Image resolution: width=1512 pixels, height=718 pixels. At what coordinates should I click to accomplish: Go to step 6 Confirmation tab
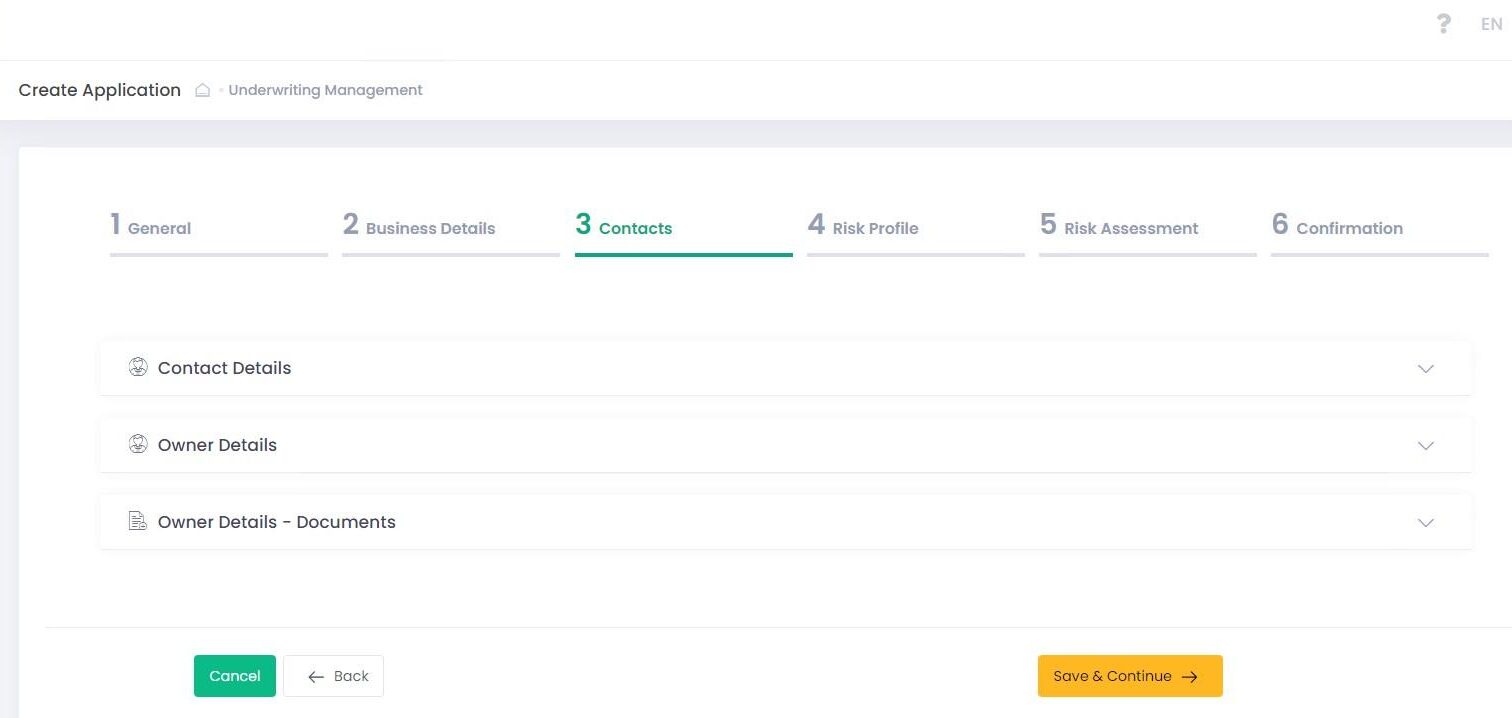tap(1337, 227)
